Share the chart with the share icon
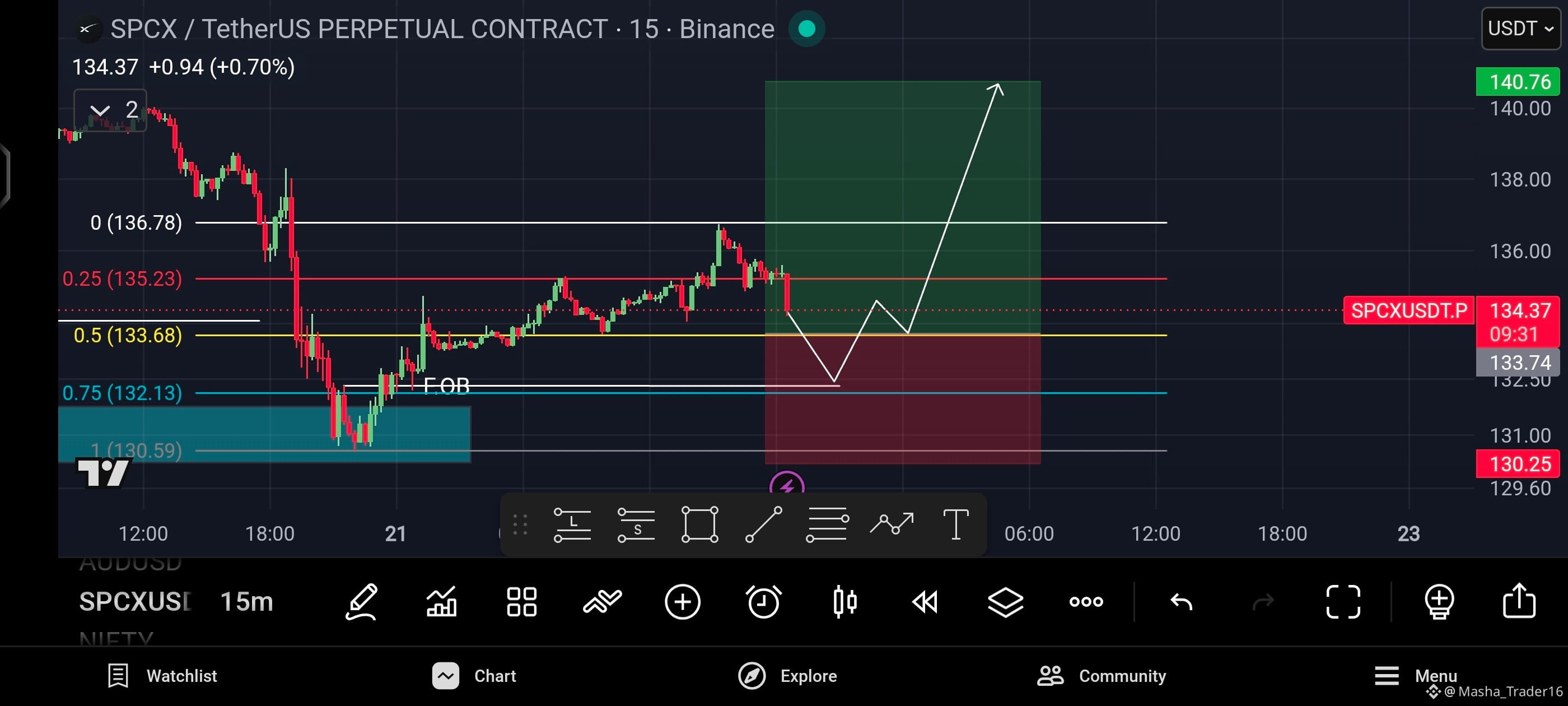 coord(1519,601)
